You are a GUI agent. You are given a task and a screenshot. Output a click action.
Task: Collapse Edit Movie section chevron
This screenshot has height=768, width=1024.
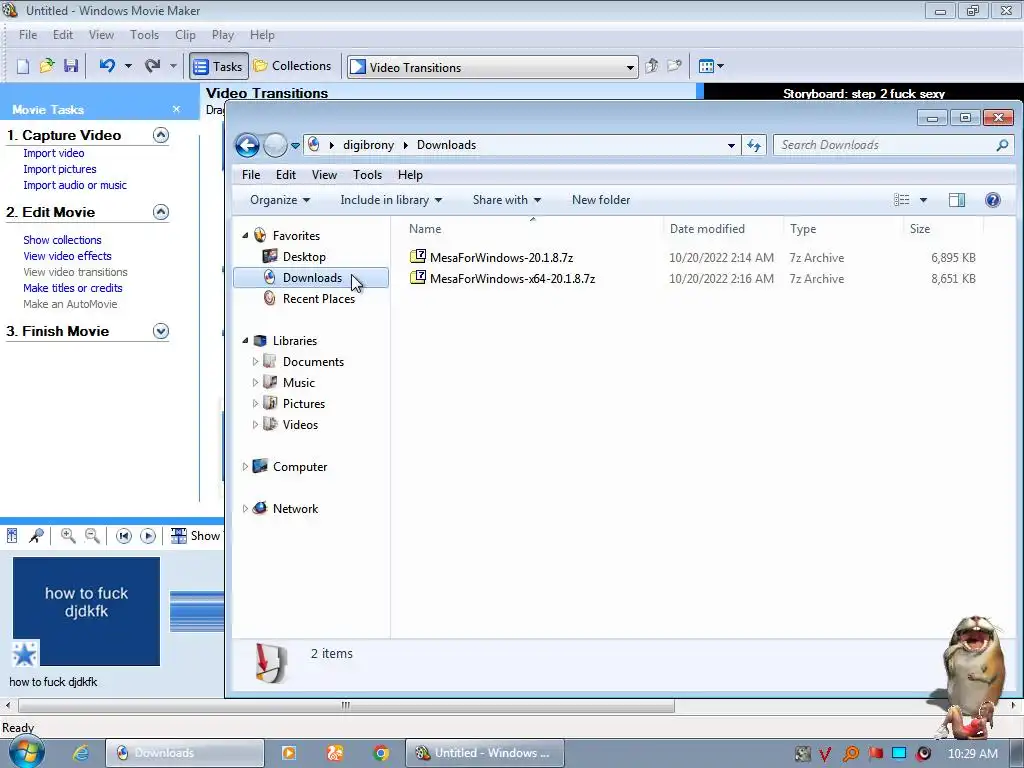(x=161, y=212)
